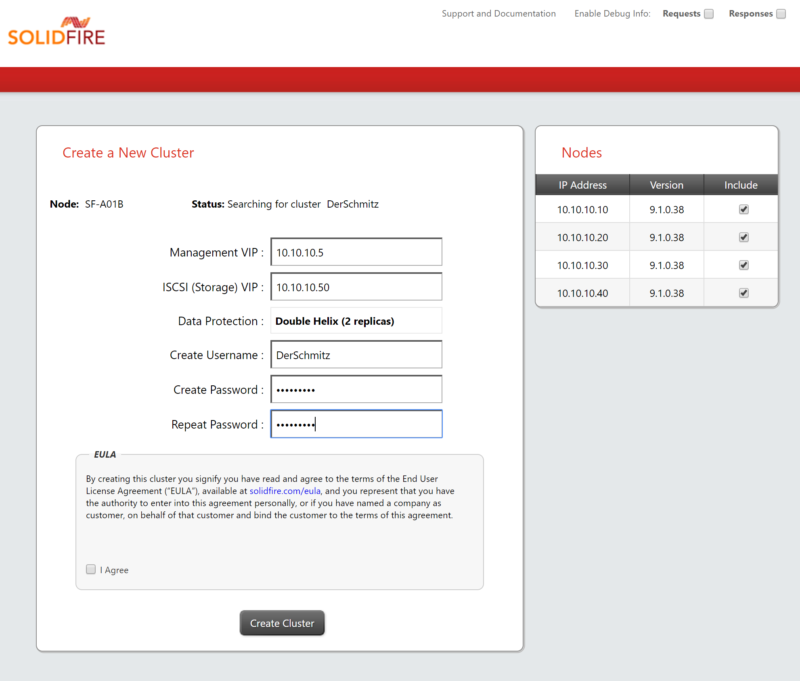Enable the Requests debug checkbox
The height and width of the screenshot is (681, 800).
tap(709, 13)
